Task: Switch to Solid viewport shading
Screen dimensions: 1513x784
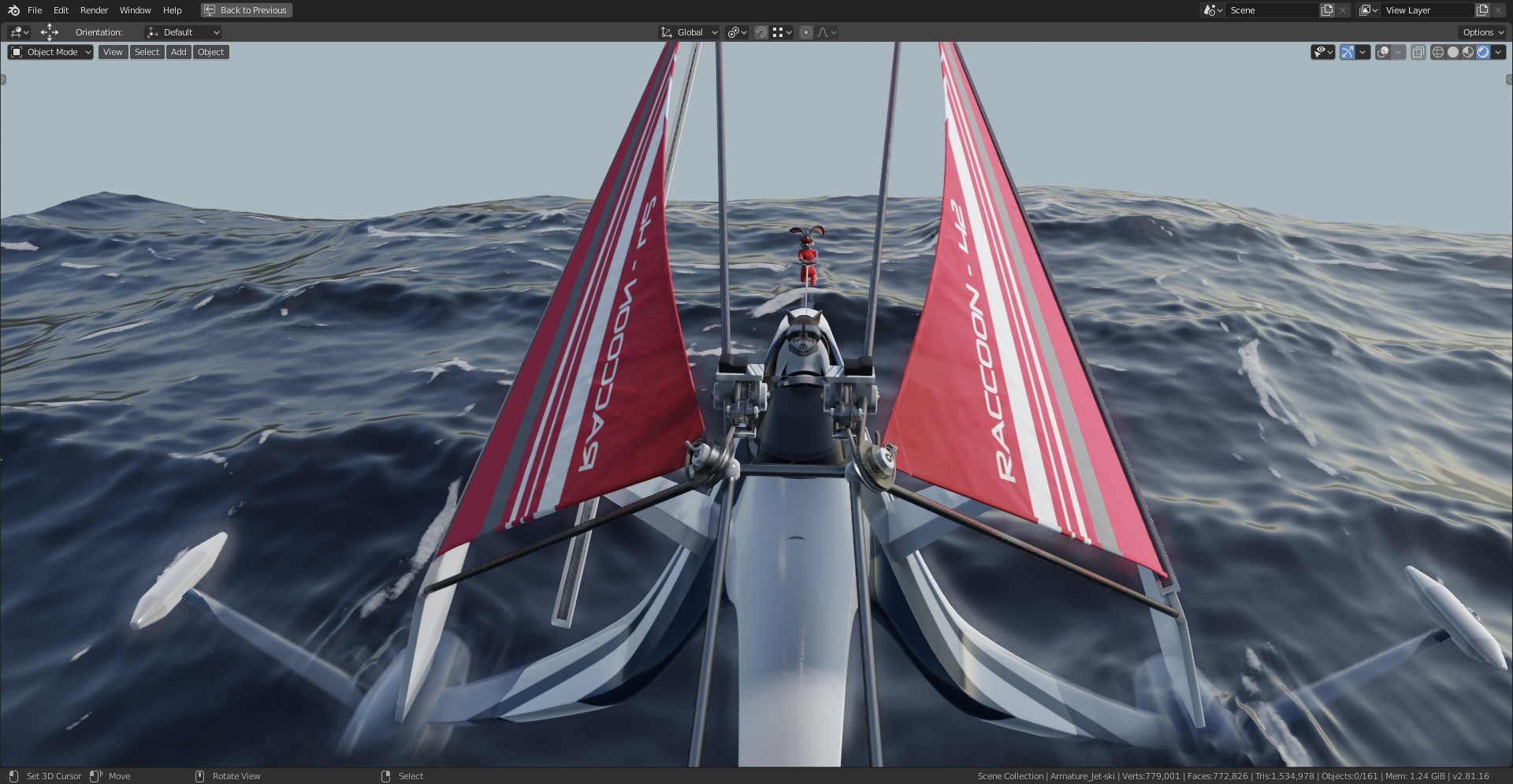Action: coord(1452,52)
